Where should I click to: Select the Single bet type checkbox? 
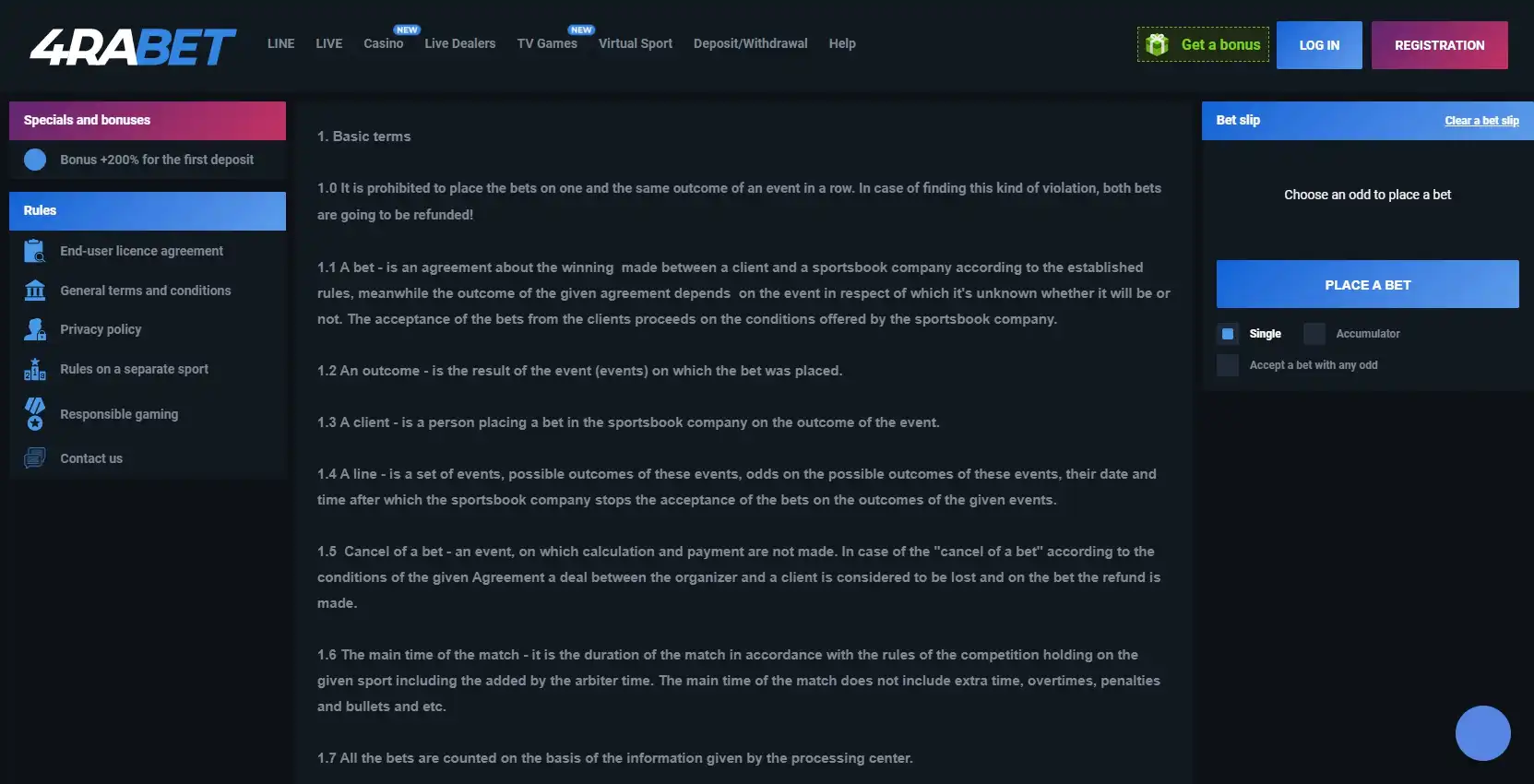1228,334
